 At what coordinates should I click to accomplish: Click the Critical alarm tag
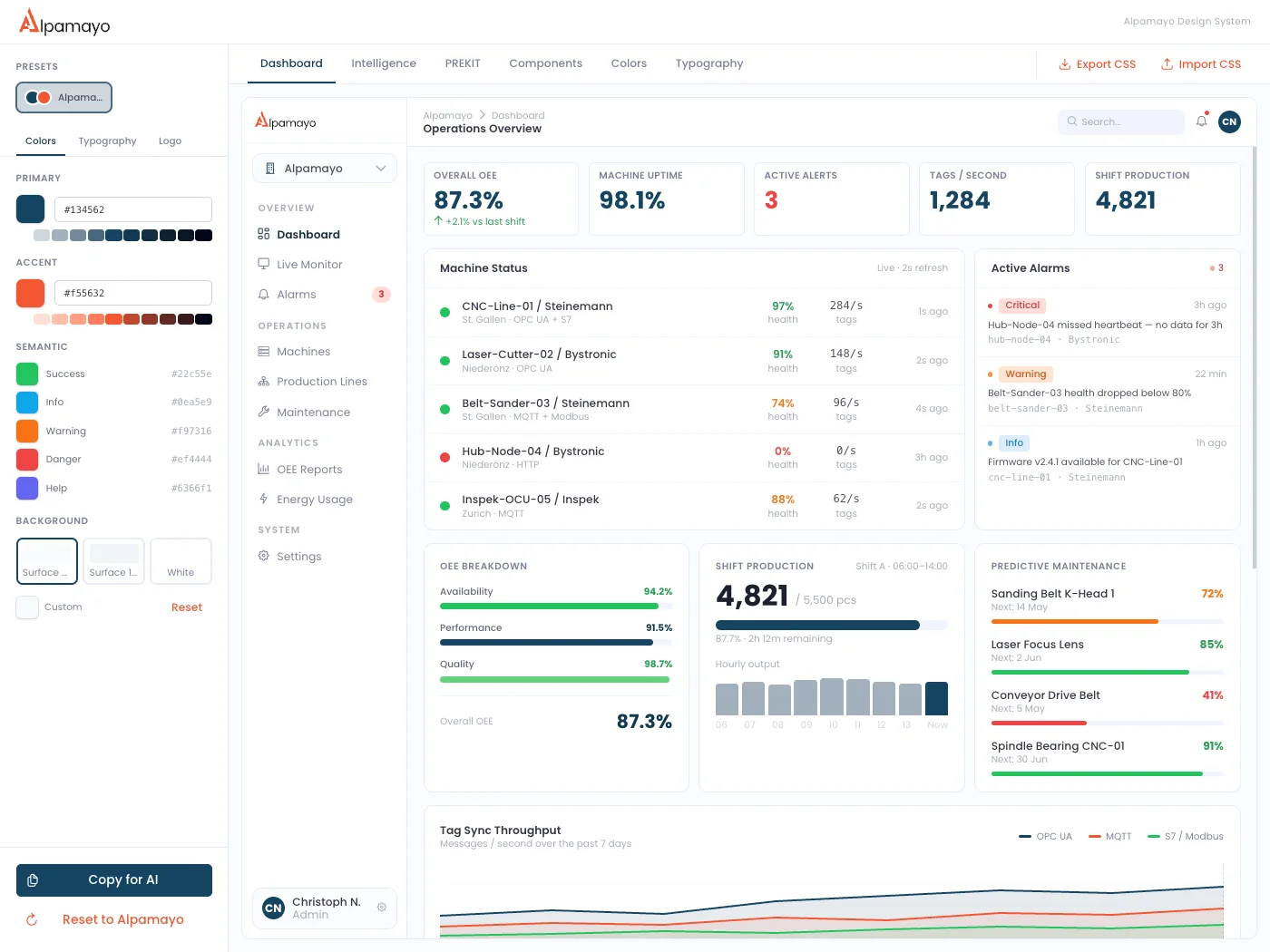(1022, 306)
